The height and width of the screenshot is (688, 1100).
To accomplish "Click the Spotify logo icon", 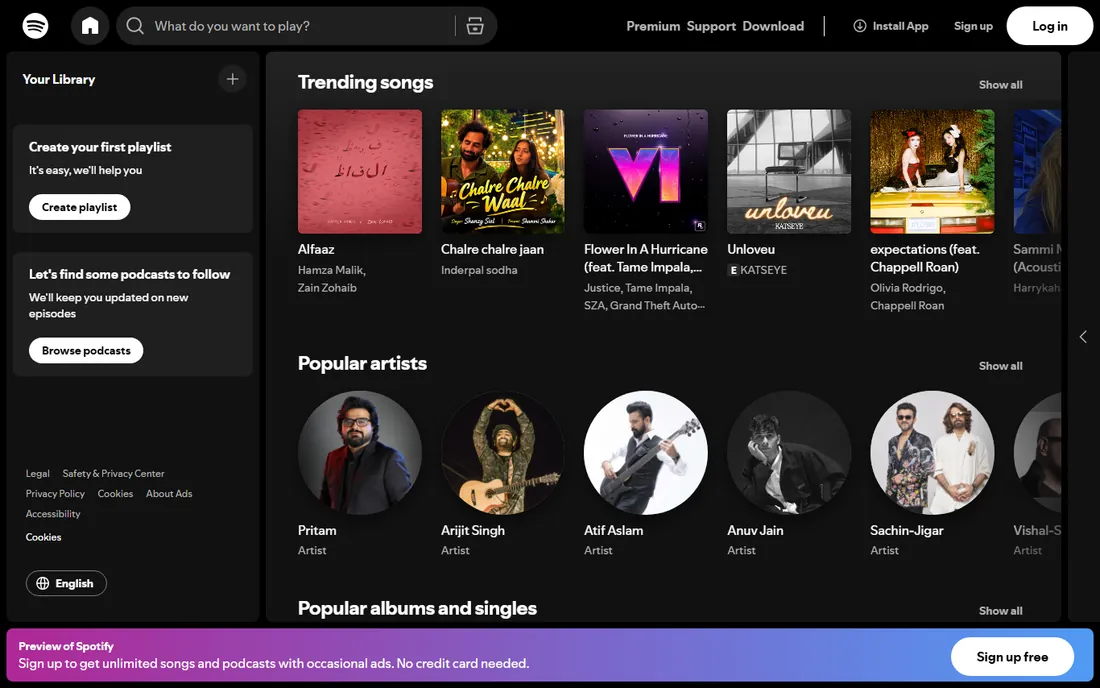I will point(35,26).
